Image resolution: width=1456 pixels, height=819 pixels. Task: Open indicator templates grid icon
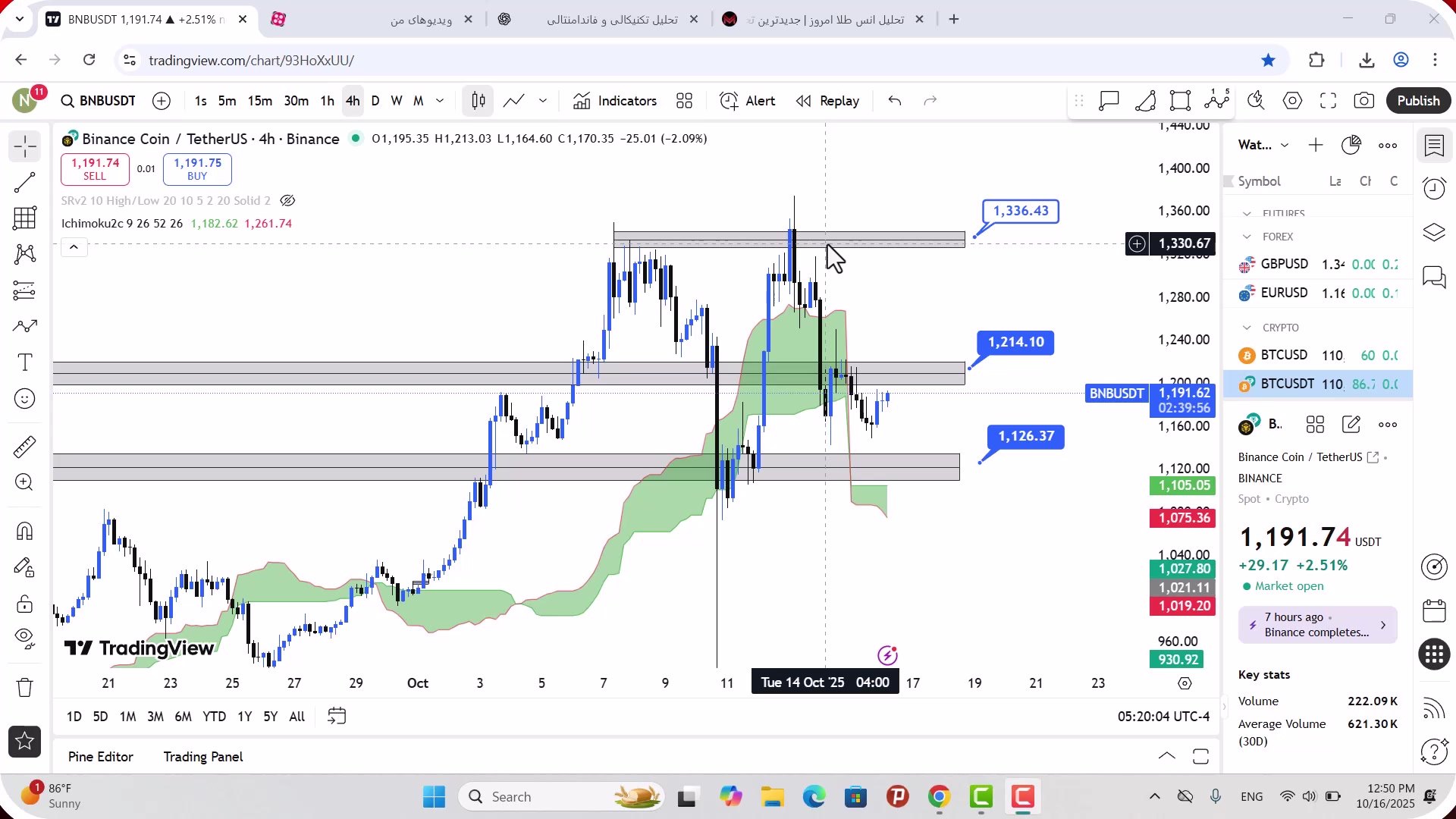[685, 101]
